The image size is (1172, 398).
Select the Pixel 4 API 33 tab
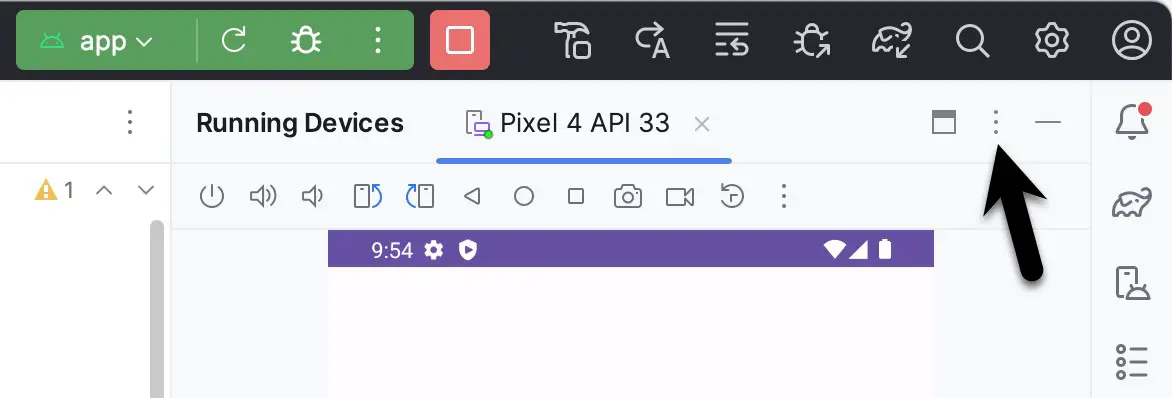click(568, 123)
